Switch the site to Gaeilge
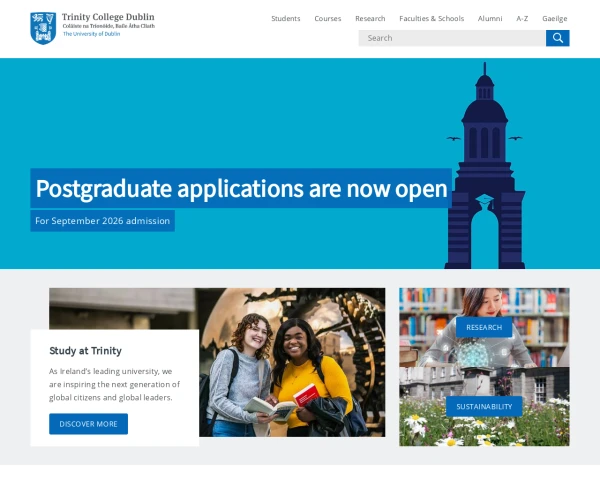Image resolution: width=600 pixels, height=480 pixels. pos(554,18)
